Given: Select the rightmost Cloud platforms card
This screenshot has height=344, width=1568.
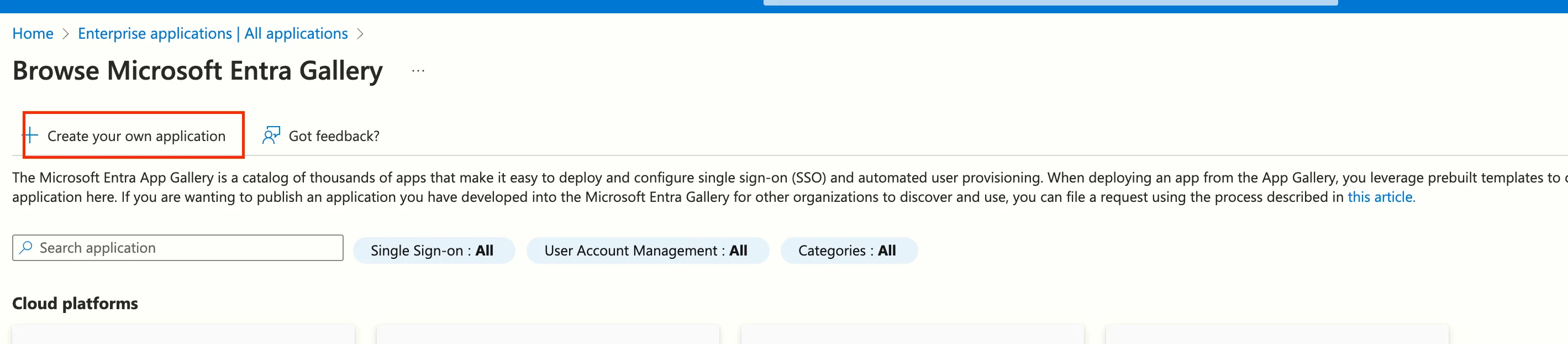Looking at the screenshot, I should [x=1278, y=338].
